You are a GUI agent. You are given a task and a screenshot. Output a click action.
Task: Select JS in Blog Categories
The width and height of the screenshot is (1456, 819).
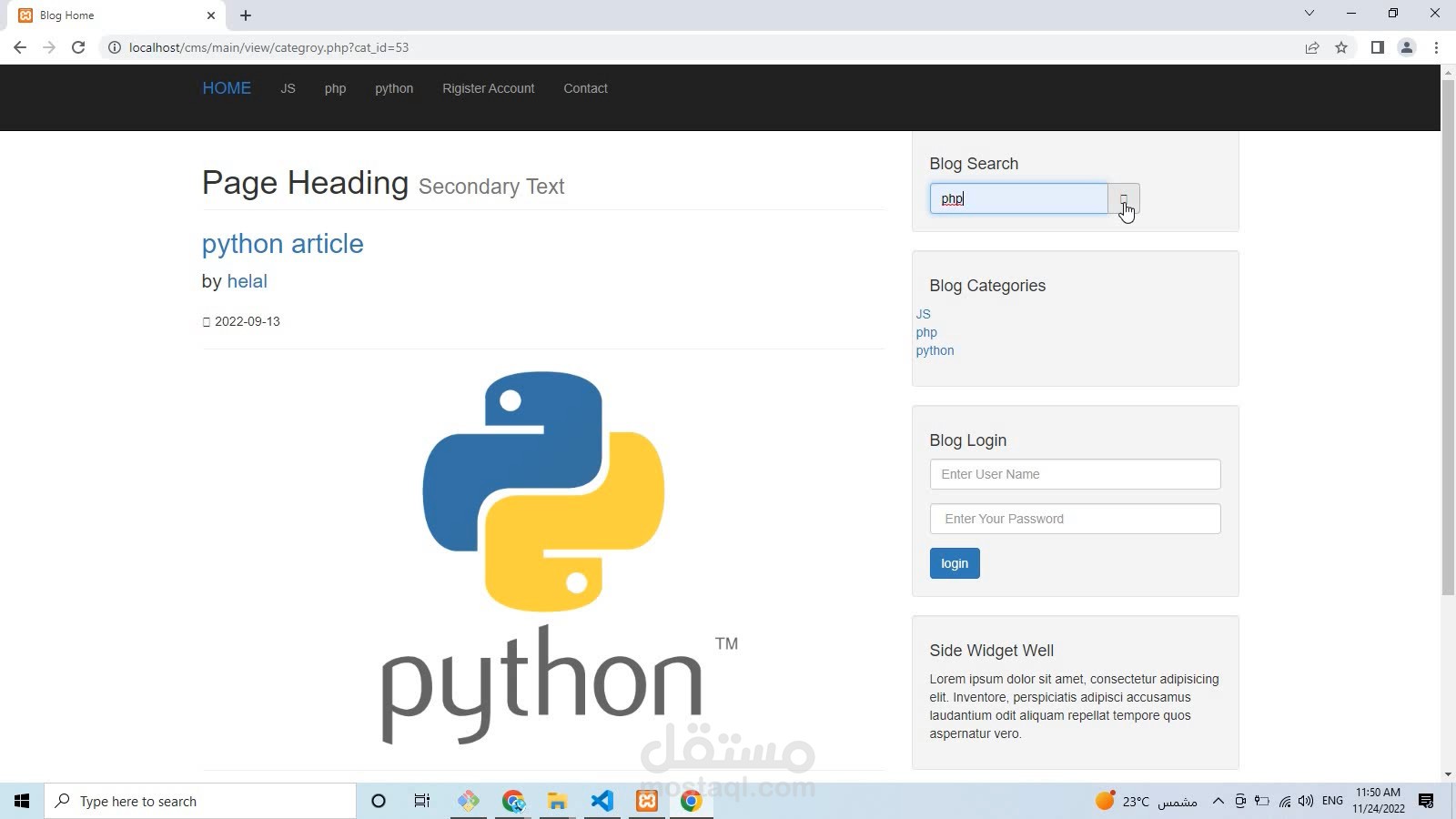[x=923, y=314]
